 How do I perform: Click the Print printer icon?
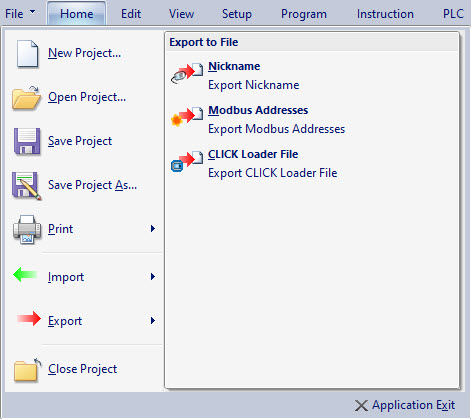[x=27, y=229]
